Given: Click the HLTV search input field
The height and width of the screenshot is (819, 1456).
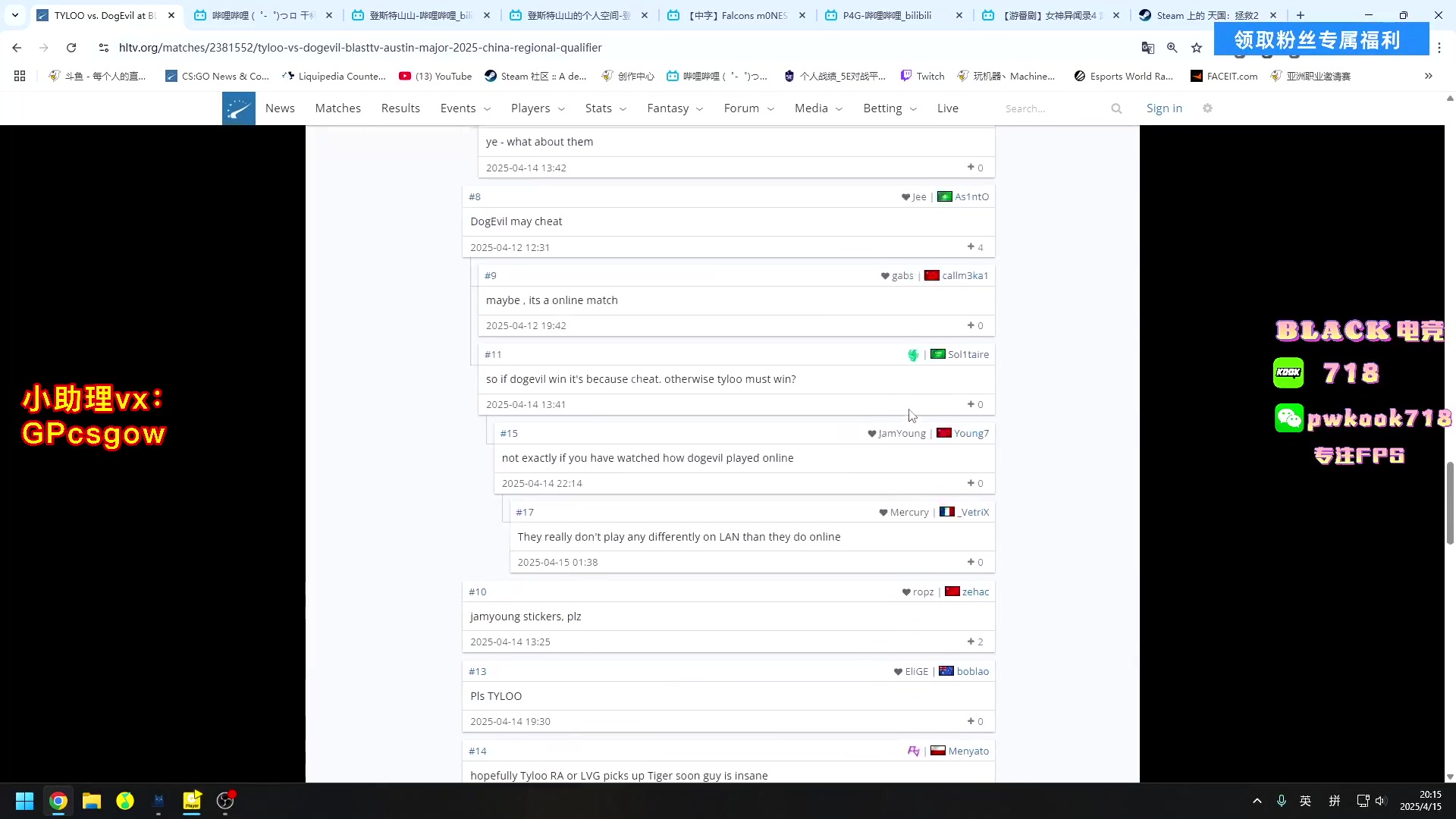Looking at the screenshot, I should point(1054,108).
